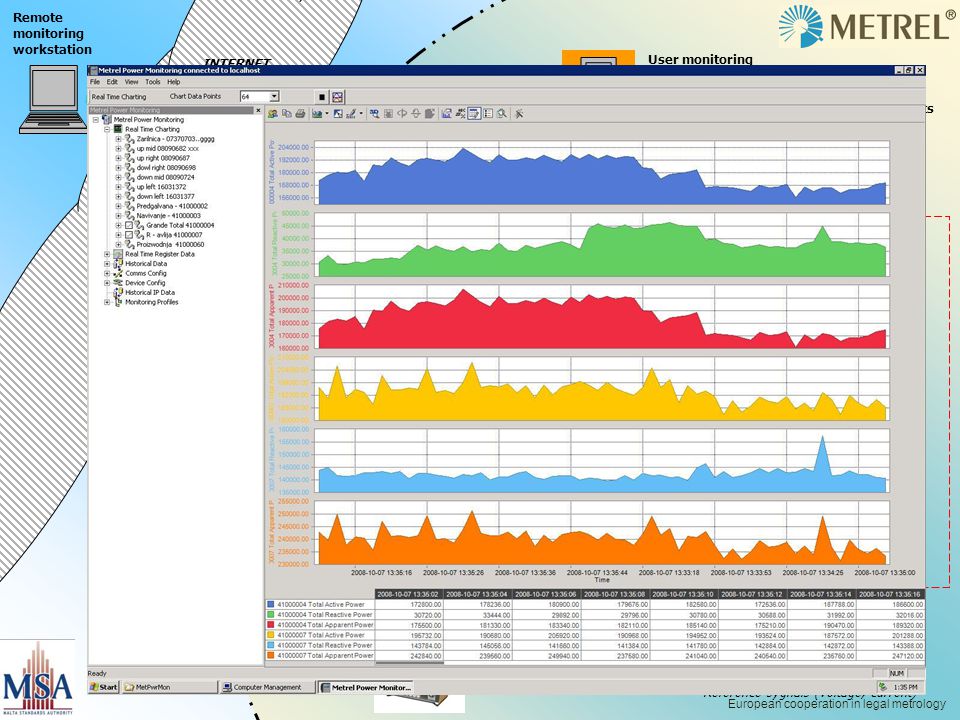Switch to Computer Management taskbar button
This screenshot has width=960, height=720.
coord(268,687)
